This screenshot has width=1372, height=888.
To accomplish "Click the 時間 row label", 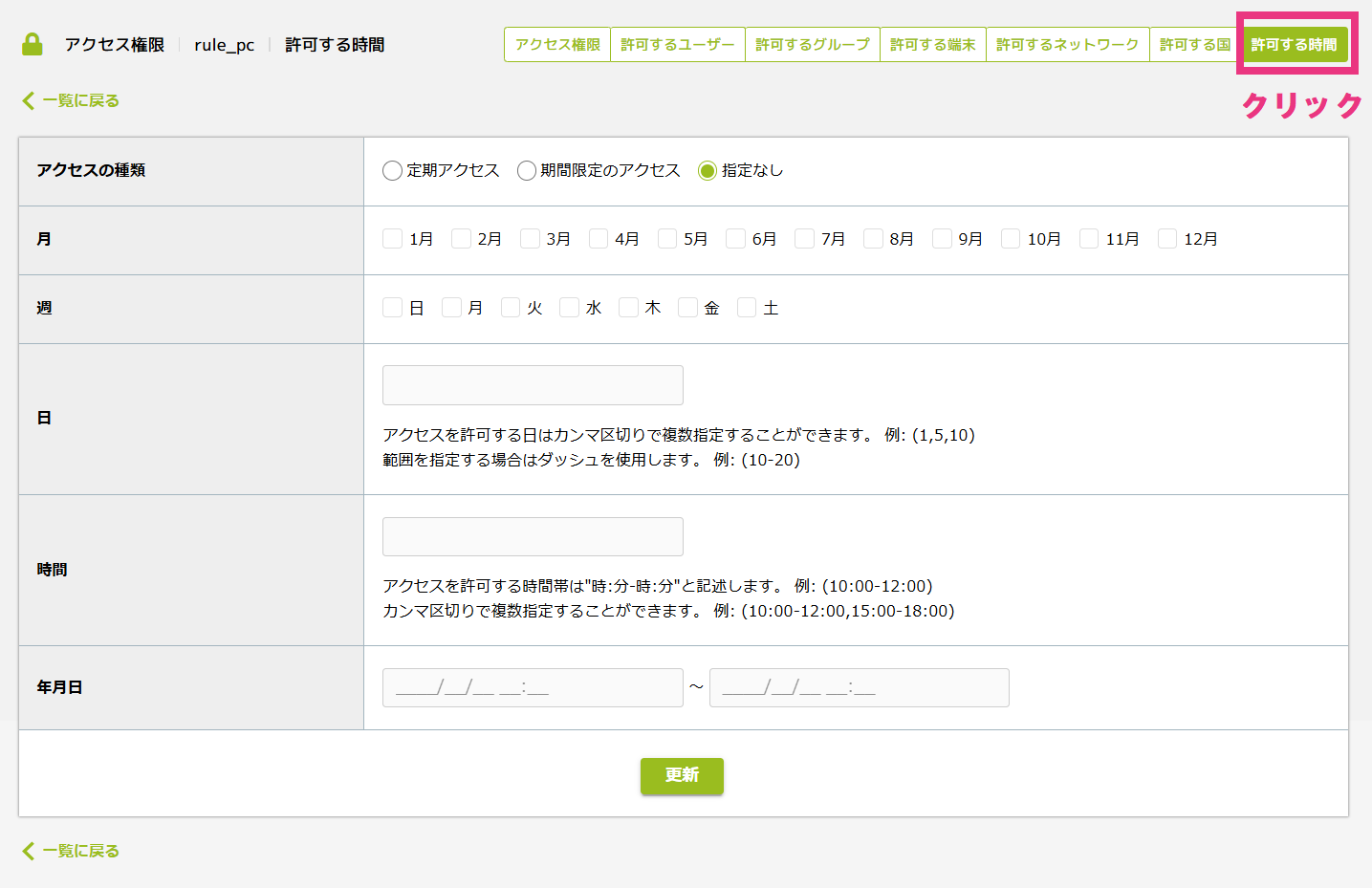I will [x=52, y=570].
